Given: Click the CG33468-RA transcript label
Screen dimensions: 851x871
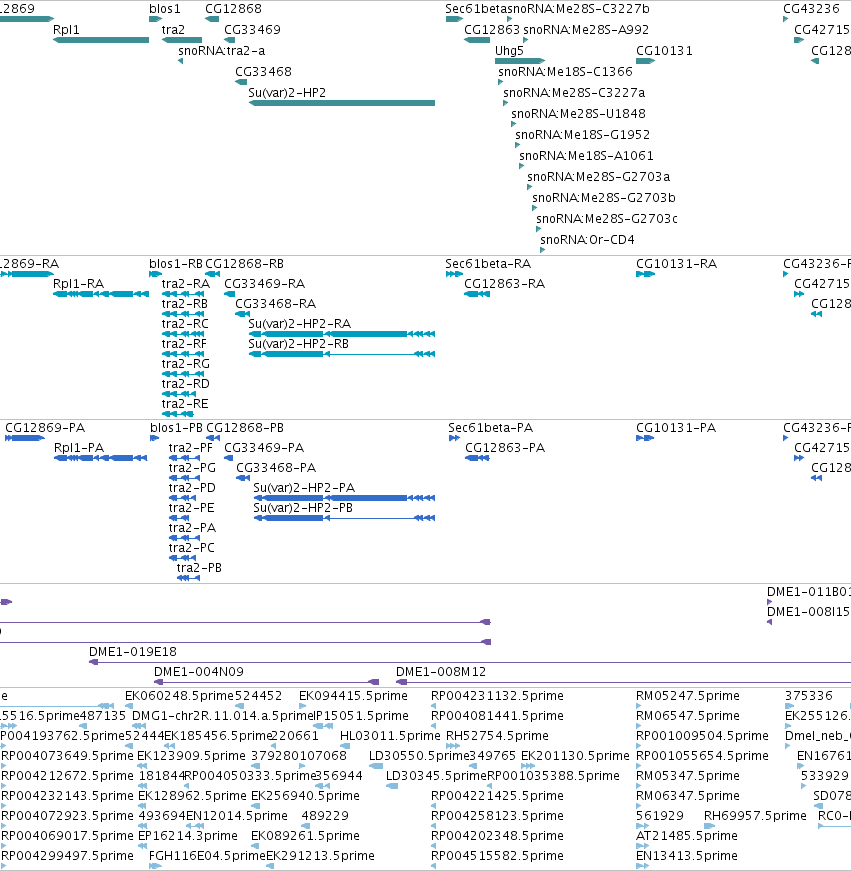Looking at the screenshot, I should point(276,304).
